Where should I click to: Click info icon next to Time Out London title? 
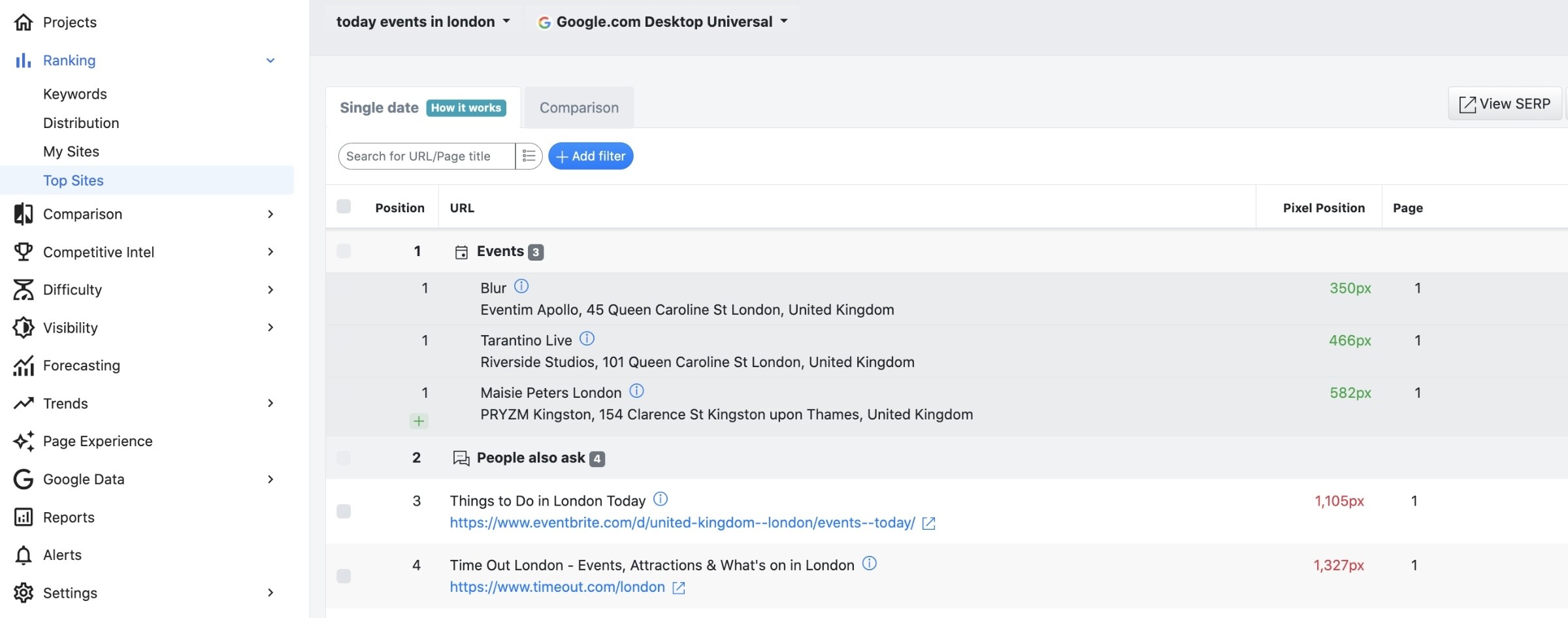tap(870, 563)
